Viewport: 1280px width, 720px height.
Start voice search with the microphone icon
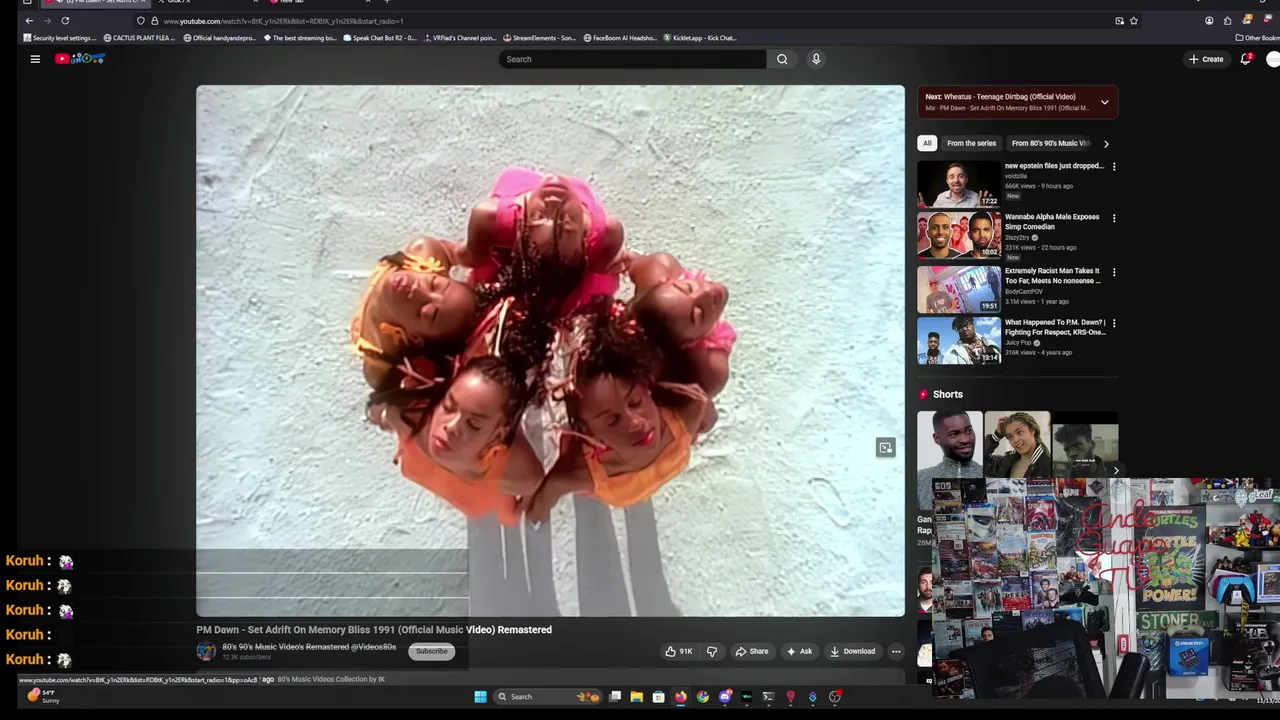816,59
